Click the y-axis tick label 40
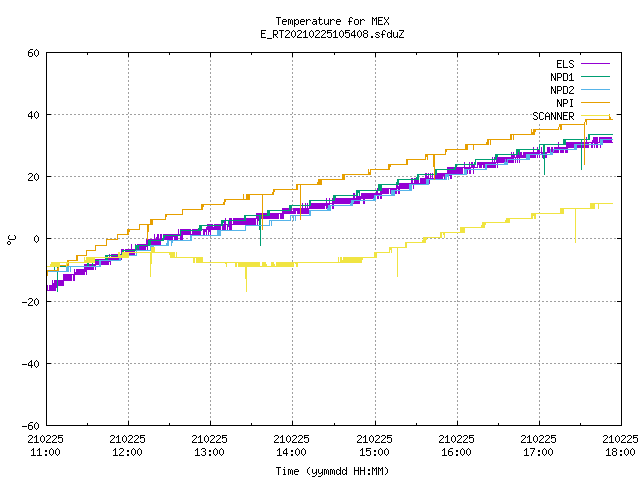Viewport: 640px width, 480px height. [33, 116]
